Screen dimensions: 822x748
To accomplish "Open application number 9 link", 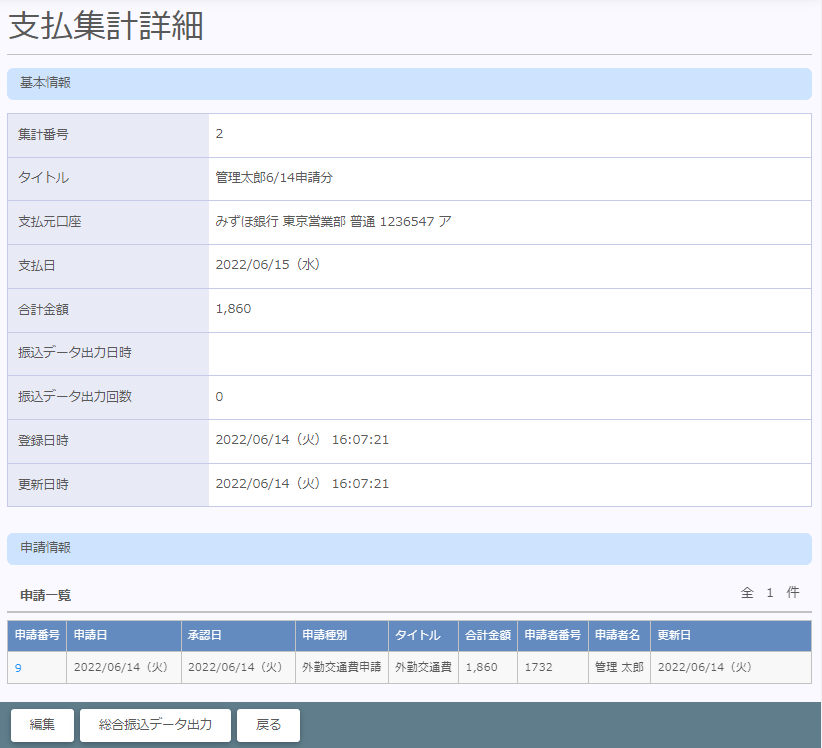I will 18,668.
